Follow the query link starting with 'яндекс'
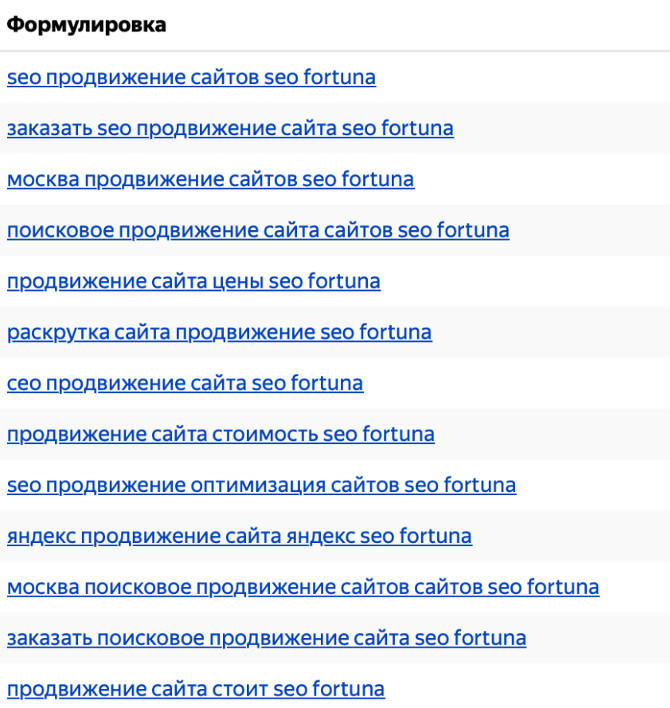The width and height of the screenshot is (670, 708). [240, 536]
